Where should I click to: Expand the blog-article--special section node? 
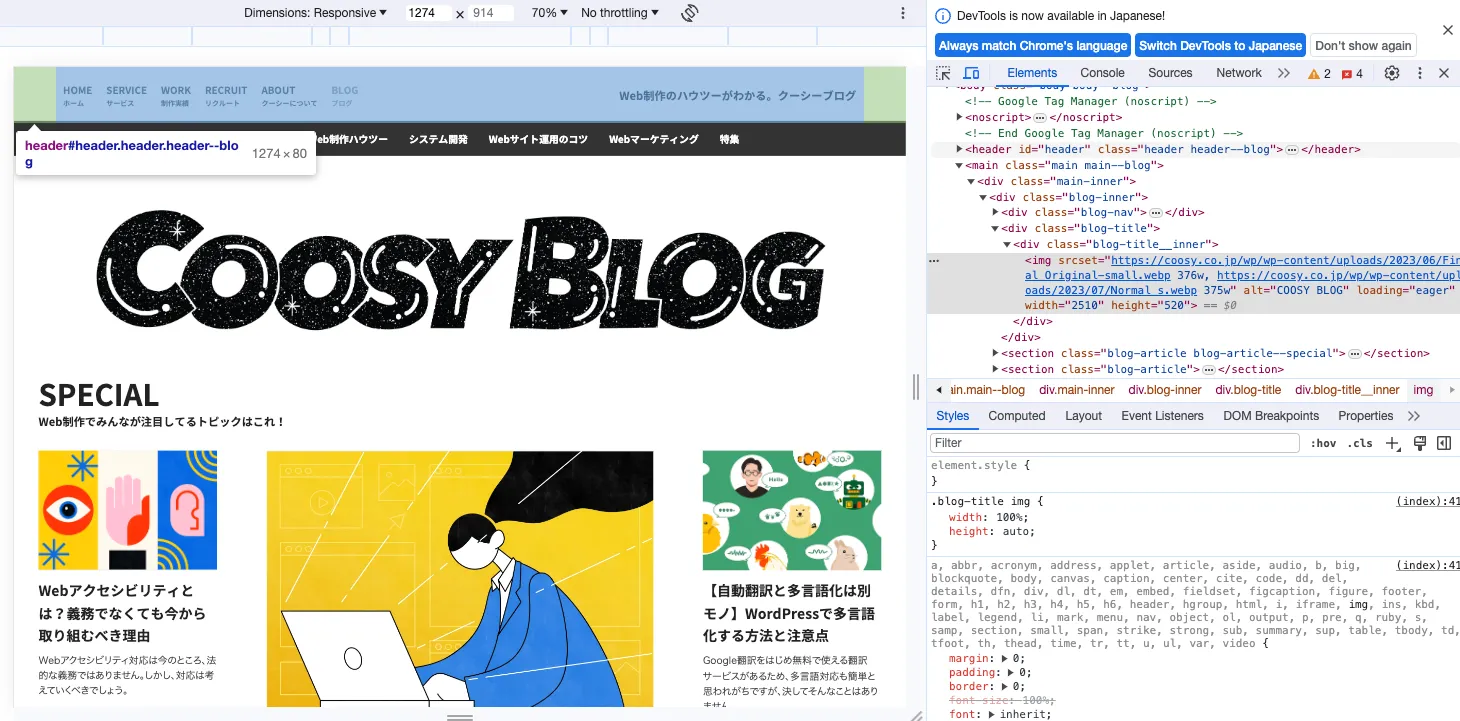pyautogui.click(x=995, y=354)
